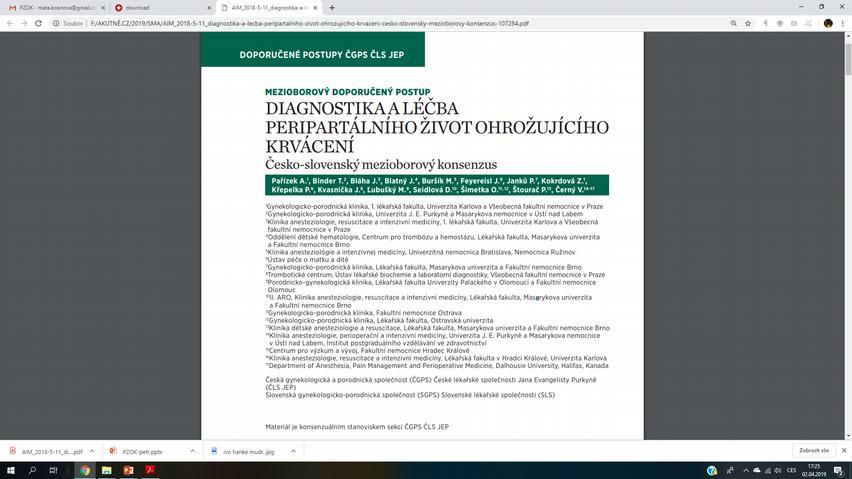The height and width of the screenshot is (479, 852).
Task: Click the scrollbar up arrow
Action: click(x=848, y=36)
